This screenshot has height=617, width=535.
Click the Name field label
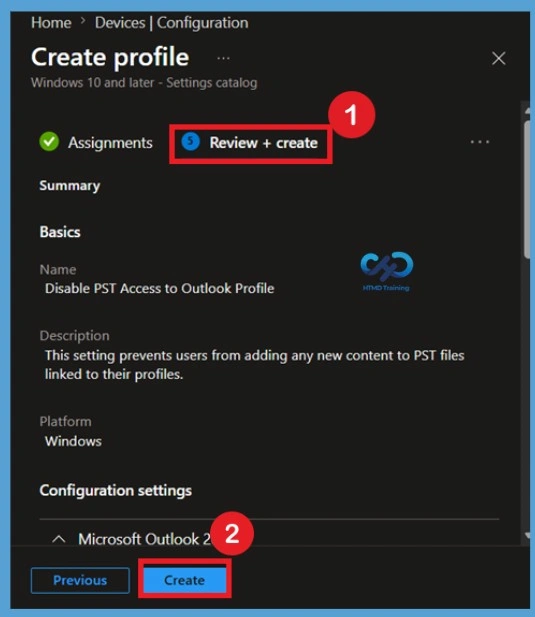[x=58, y=270]
